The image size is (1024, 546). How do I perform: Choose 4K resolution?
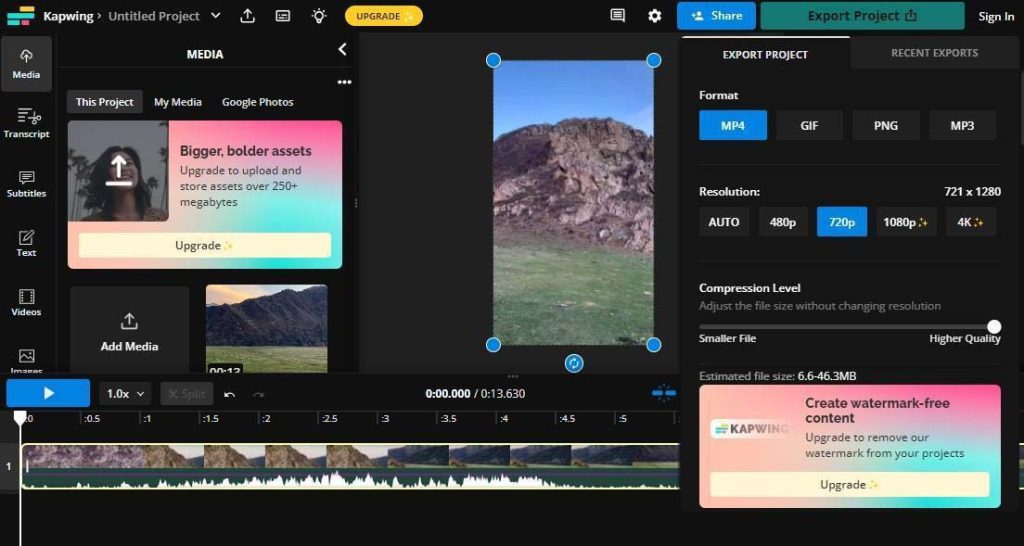click(x=970, y=222)
